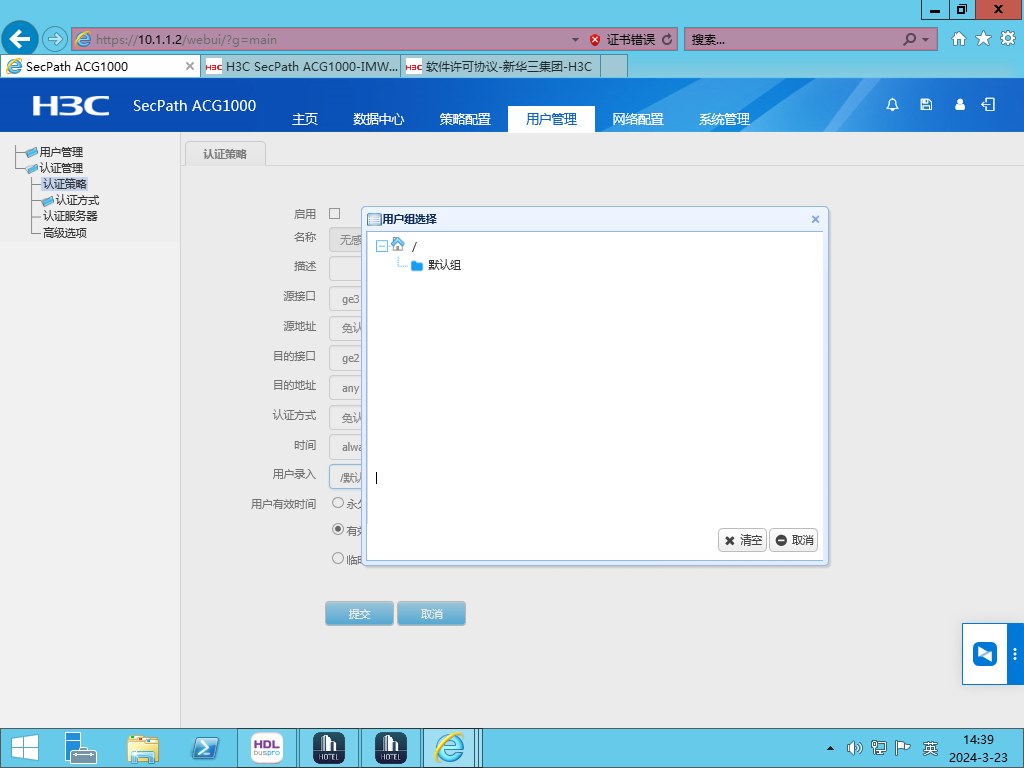Click the form 取消 button

tap(432, 614)
